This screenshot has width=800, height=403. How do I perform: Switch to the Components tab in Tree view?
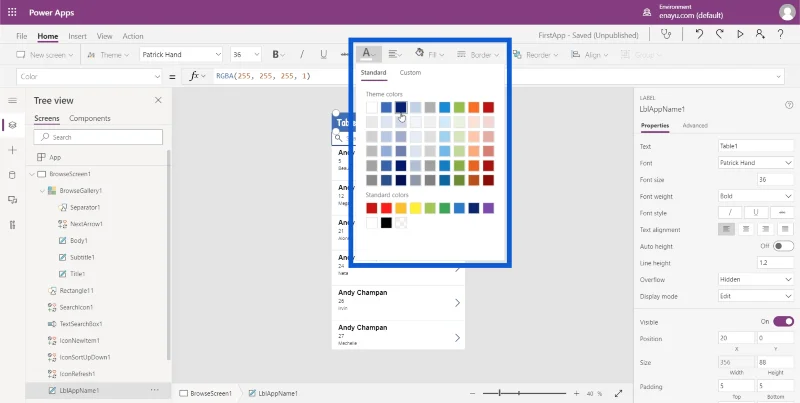(x=90, y=118)
